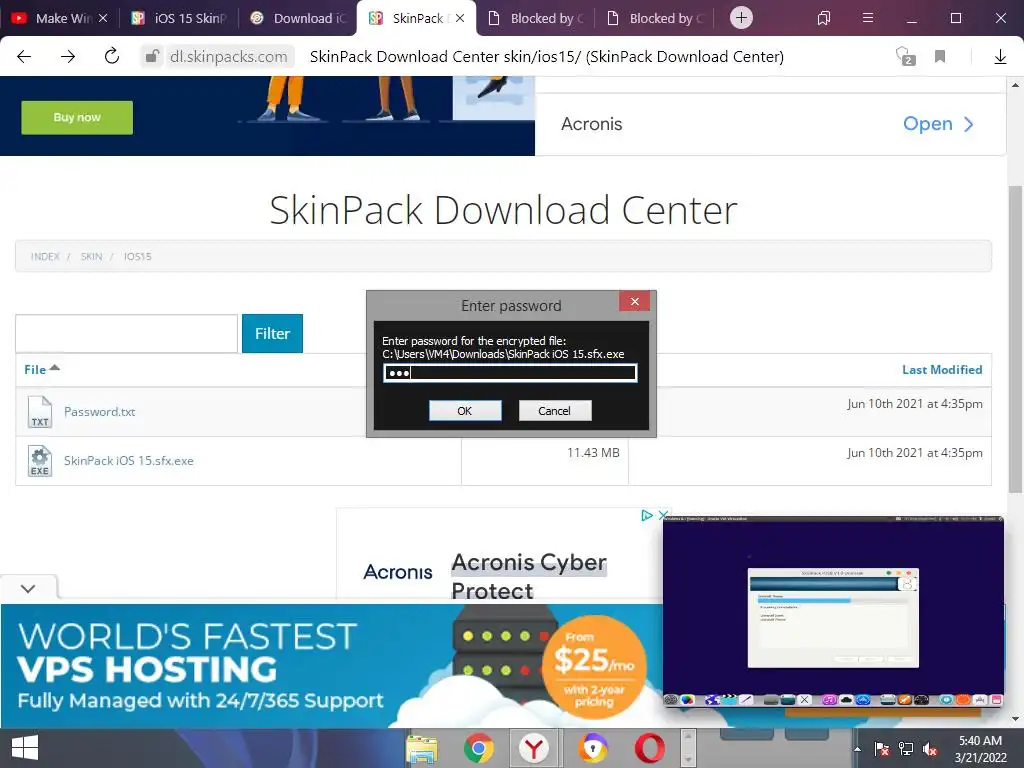This screenshot has width=1024, height=768.
Task: Switch to the first Blocked by tab
Action: tap(536, 18)
